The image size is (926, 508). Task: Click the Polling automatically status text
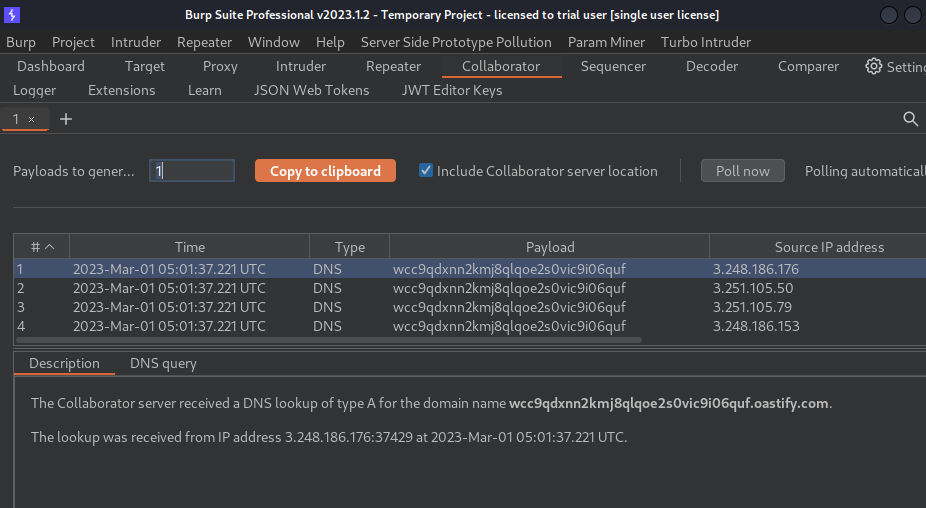pyautogui.click(x=865, y=171)
